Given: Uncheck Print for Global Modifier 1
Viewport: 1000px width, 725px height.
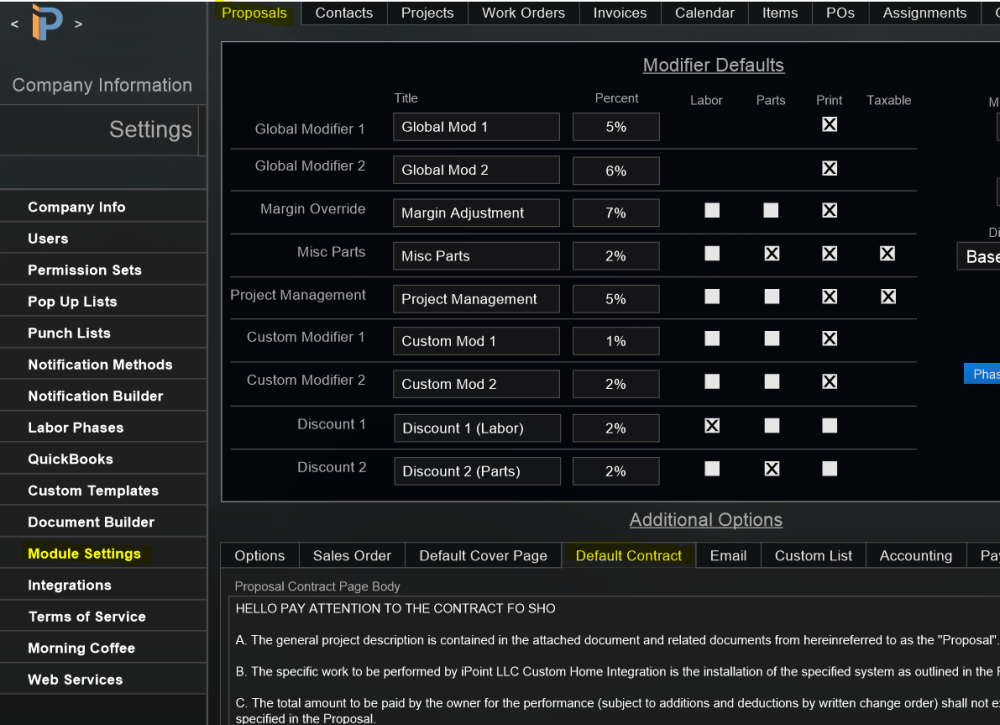Looking at the screenshot, I should [829, 125].
